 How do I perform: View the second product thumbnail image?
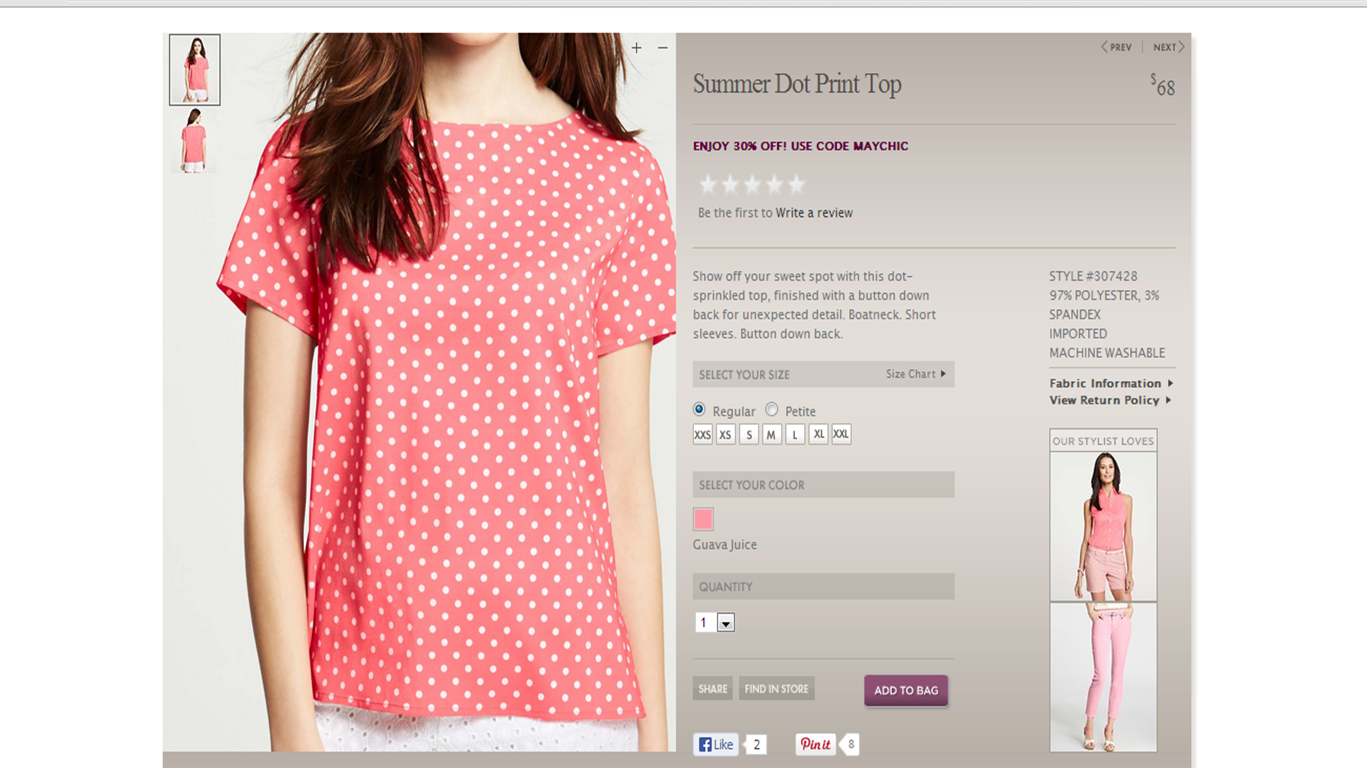coord(194,141)
